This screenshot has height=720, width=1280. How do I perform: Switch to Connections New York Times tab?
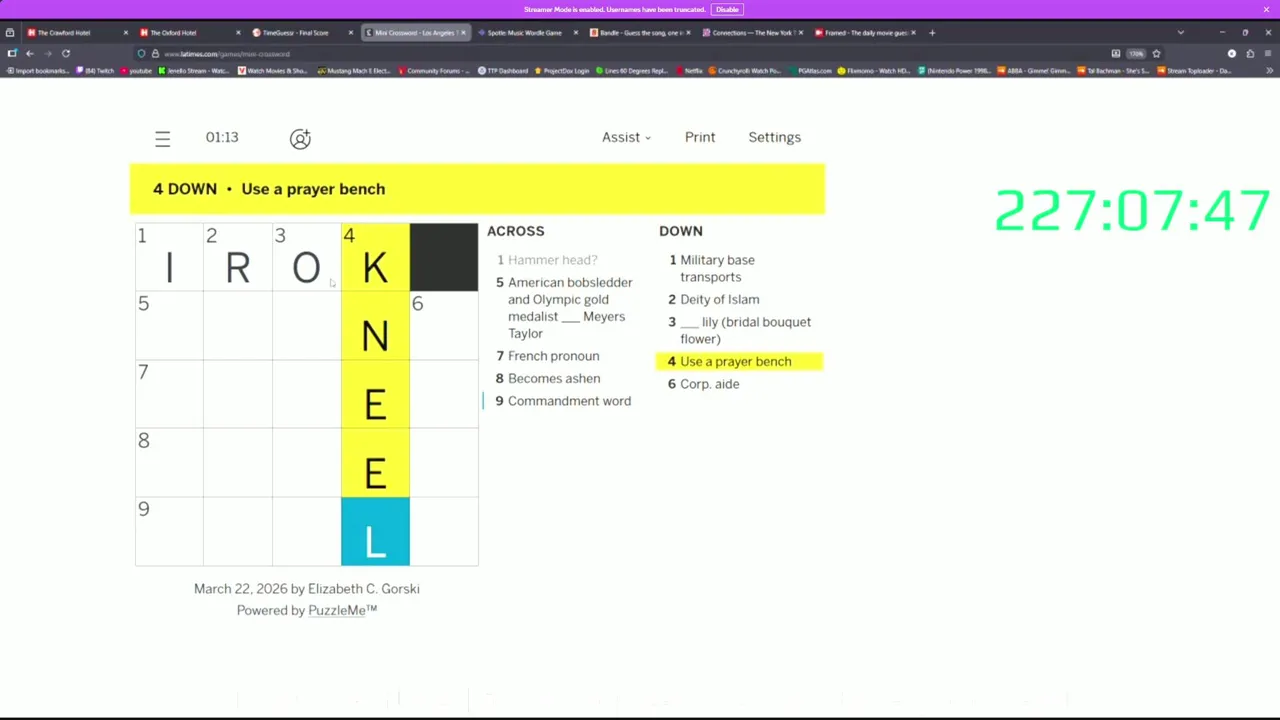[750, 33]
